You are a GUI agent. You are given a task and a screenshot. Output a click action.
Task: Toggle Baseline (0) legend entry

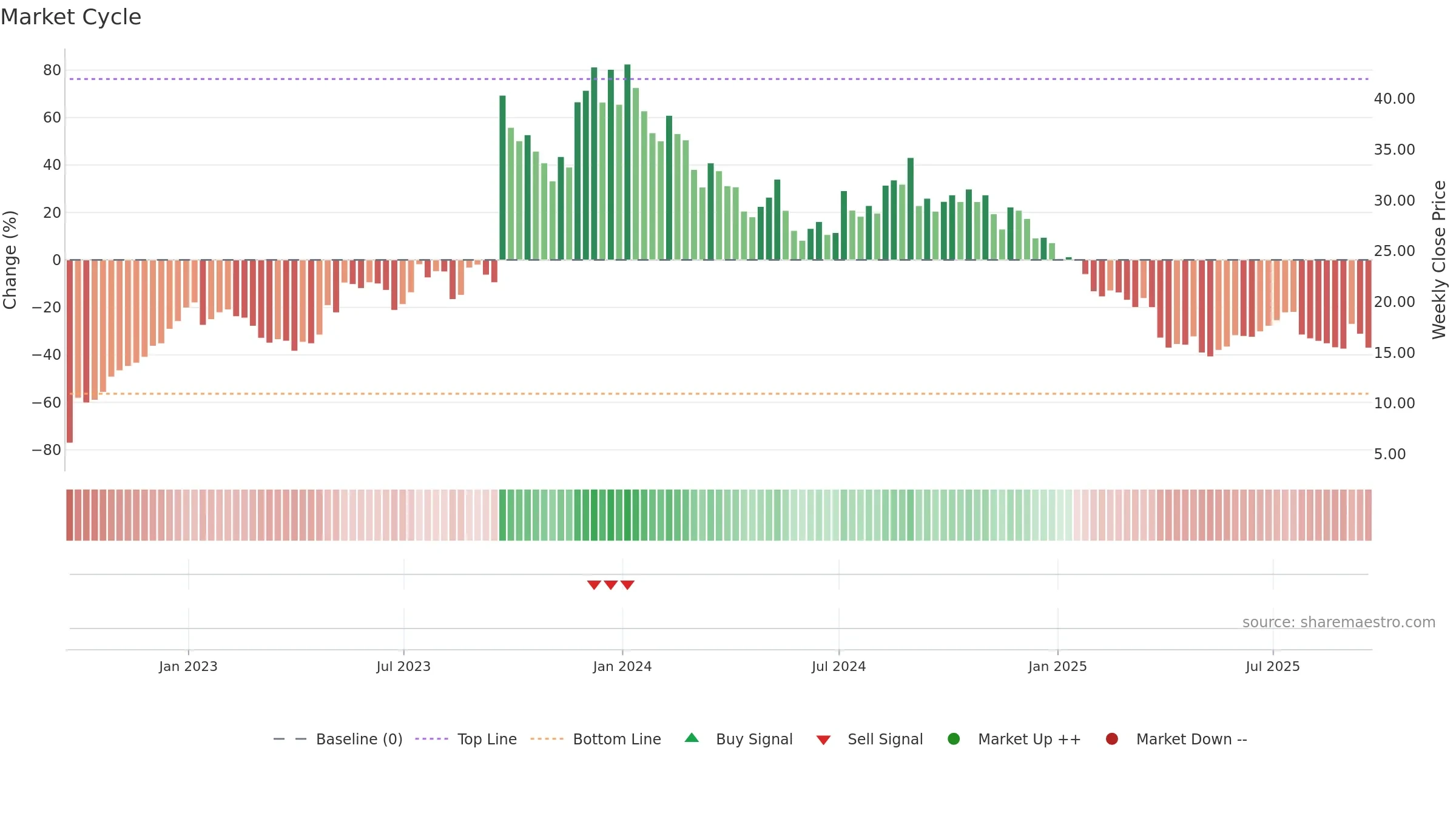coord(338,739)
